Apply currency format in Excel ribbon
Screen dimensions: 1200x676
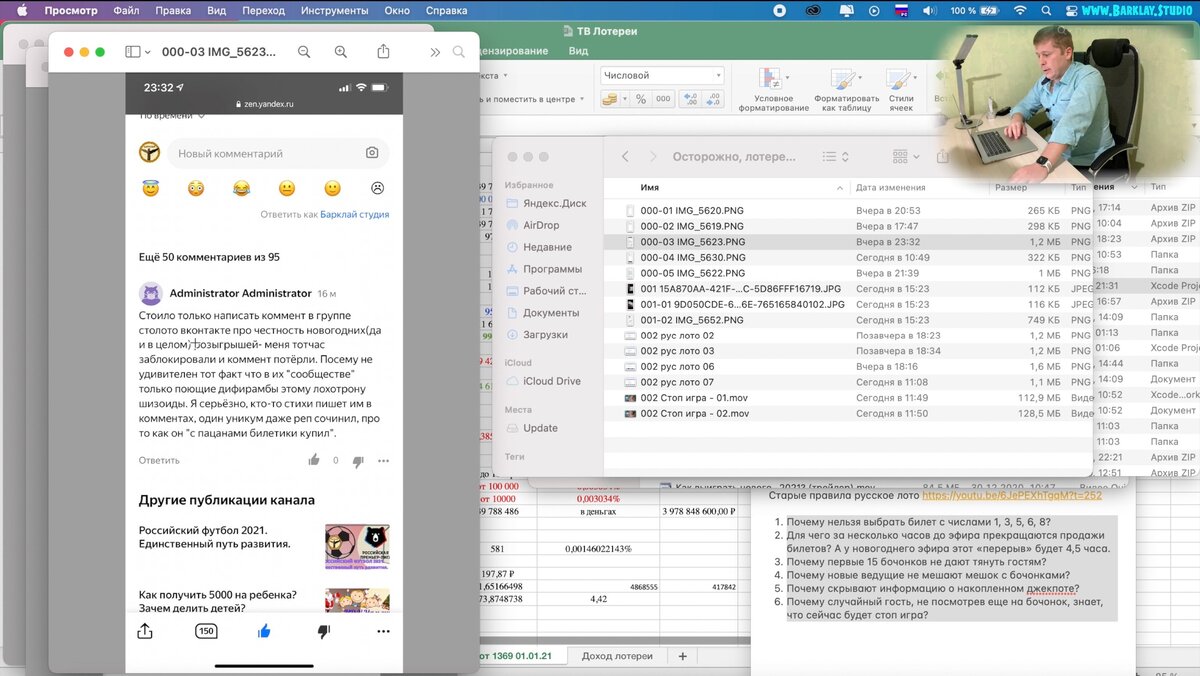click(608, 99)
